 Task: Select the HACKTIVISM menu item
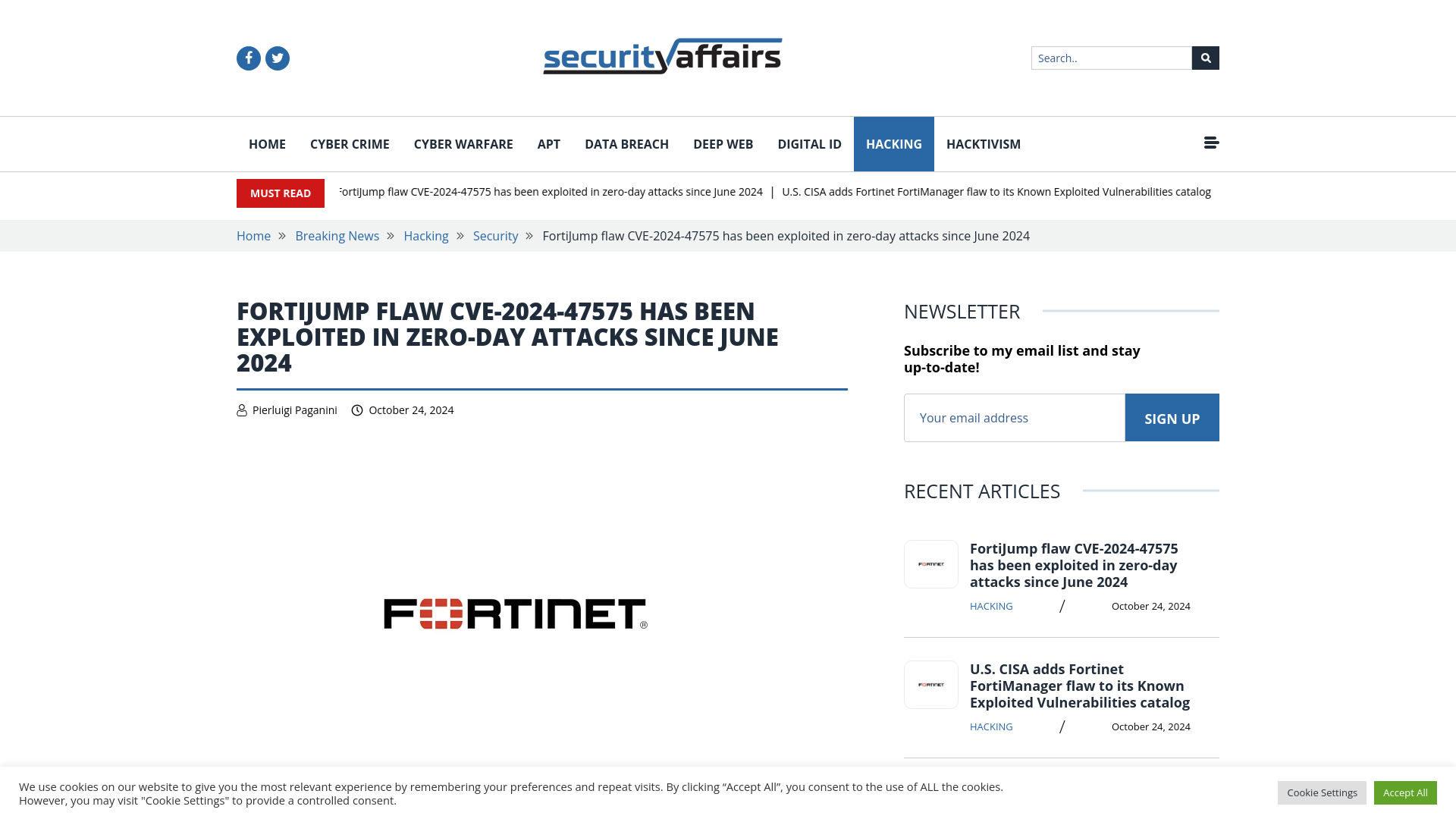[x=983, y=143]
